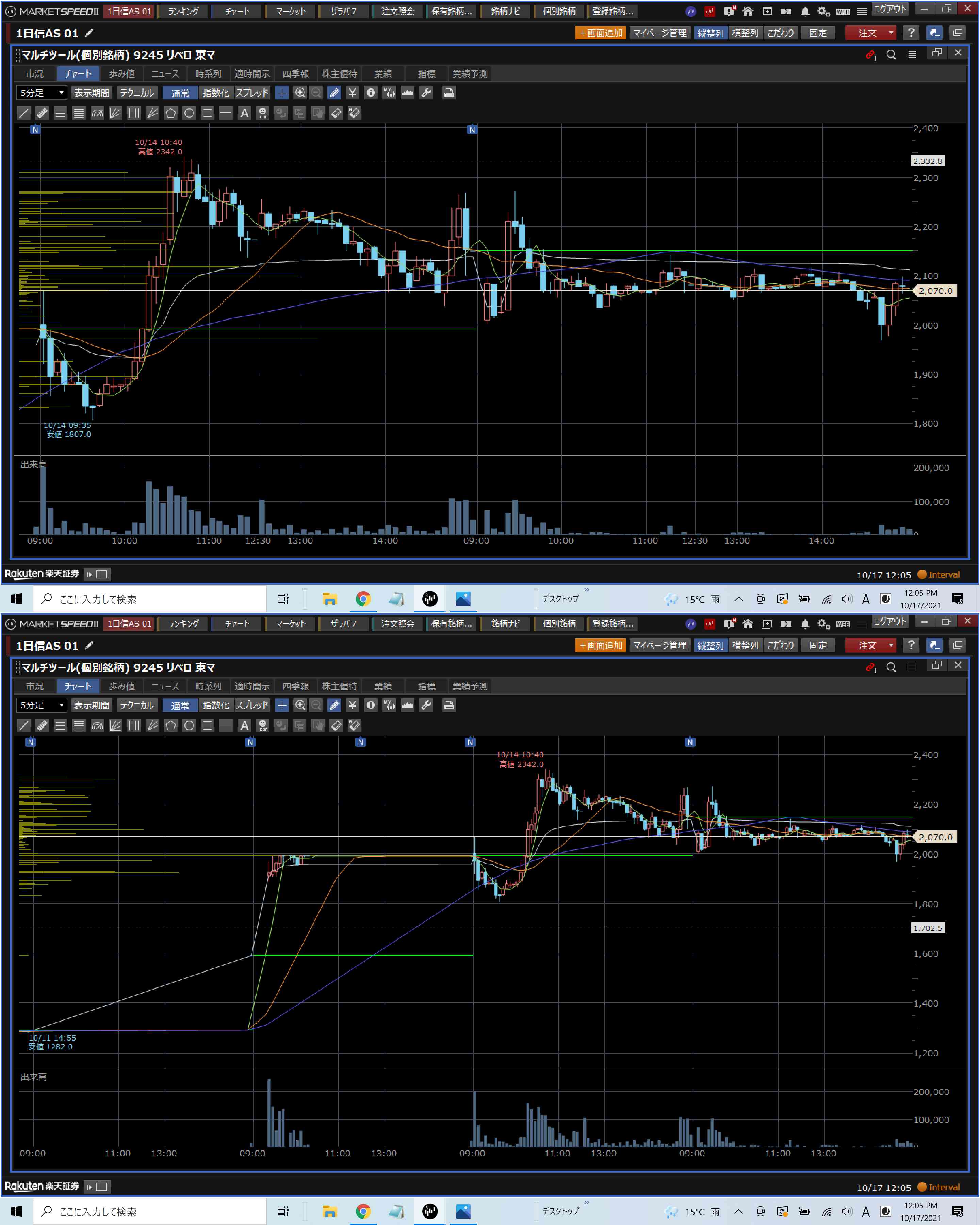Toggle スプレッド mode in top chart

click(252, 93)
